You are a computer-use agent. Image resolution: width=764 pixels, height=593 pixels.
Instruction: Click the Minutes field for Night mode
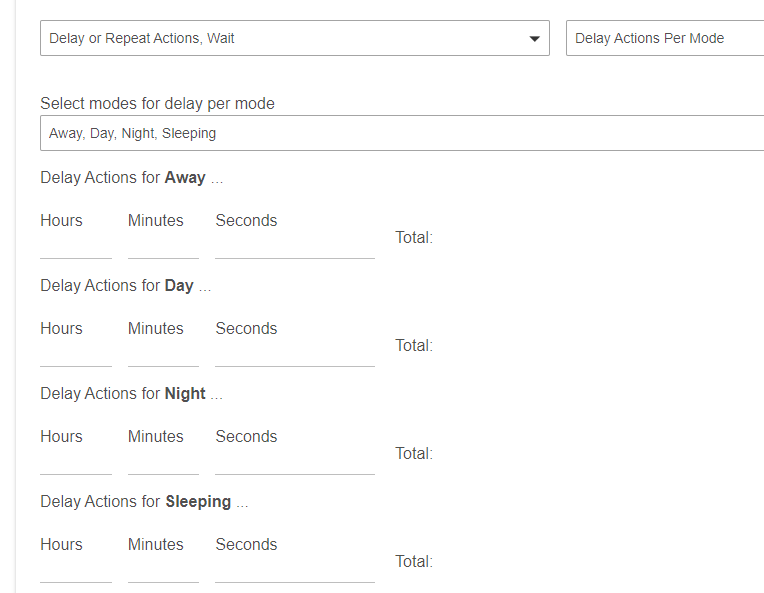pos(163,462)
